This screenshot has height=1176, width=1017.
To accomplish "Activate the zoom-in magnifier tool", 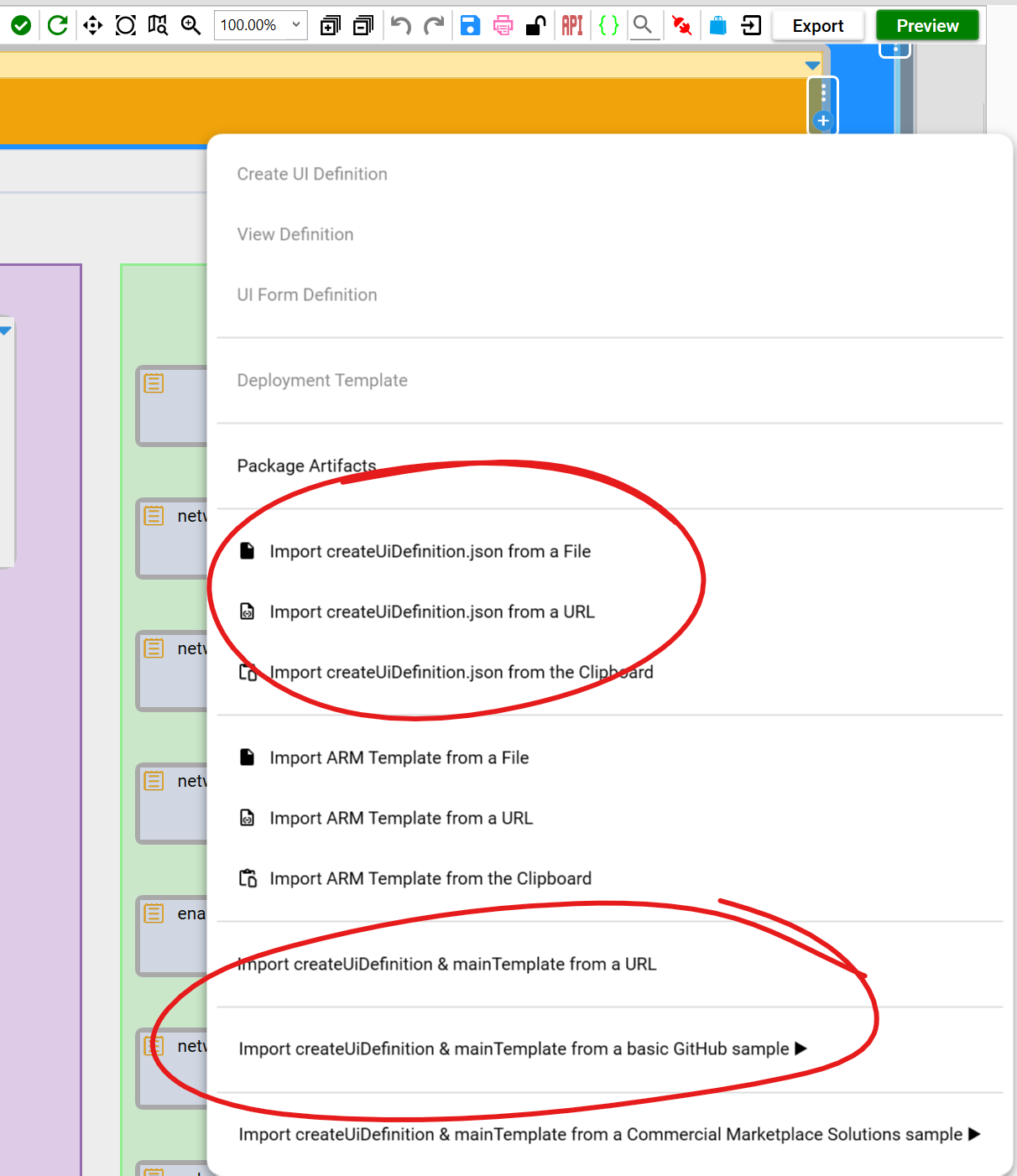I will tap(190, 24).
